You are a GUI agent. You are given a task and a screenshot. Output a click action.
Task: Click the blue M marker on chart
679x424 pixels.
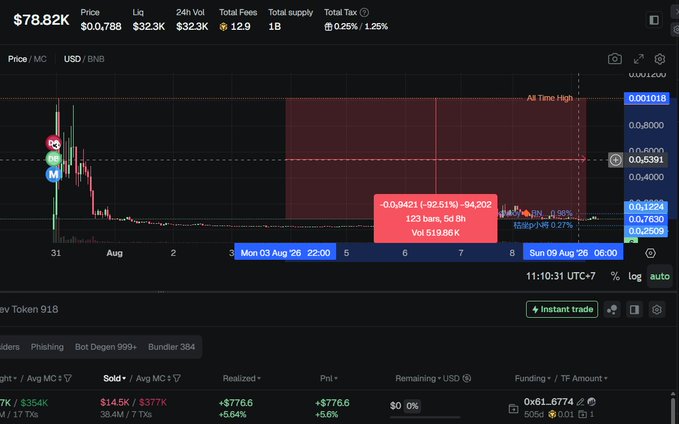point(53,175)
